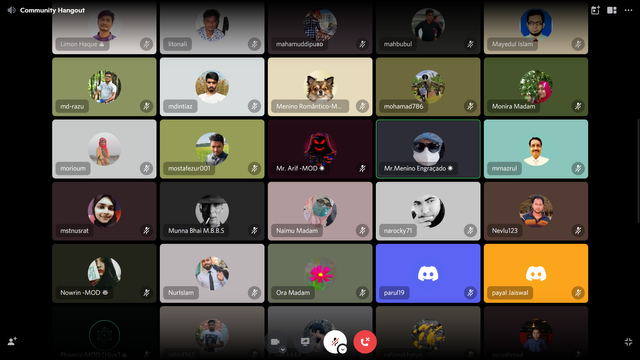Unmute your microphone in the call controls
The width and height of the screenshot is (640, 360).
coord(335,342)
